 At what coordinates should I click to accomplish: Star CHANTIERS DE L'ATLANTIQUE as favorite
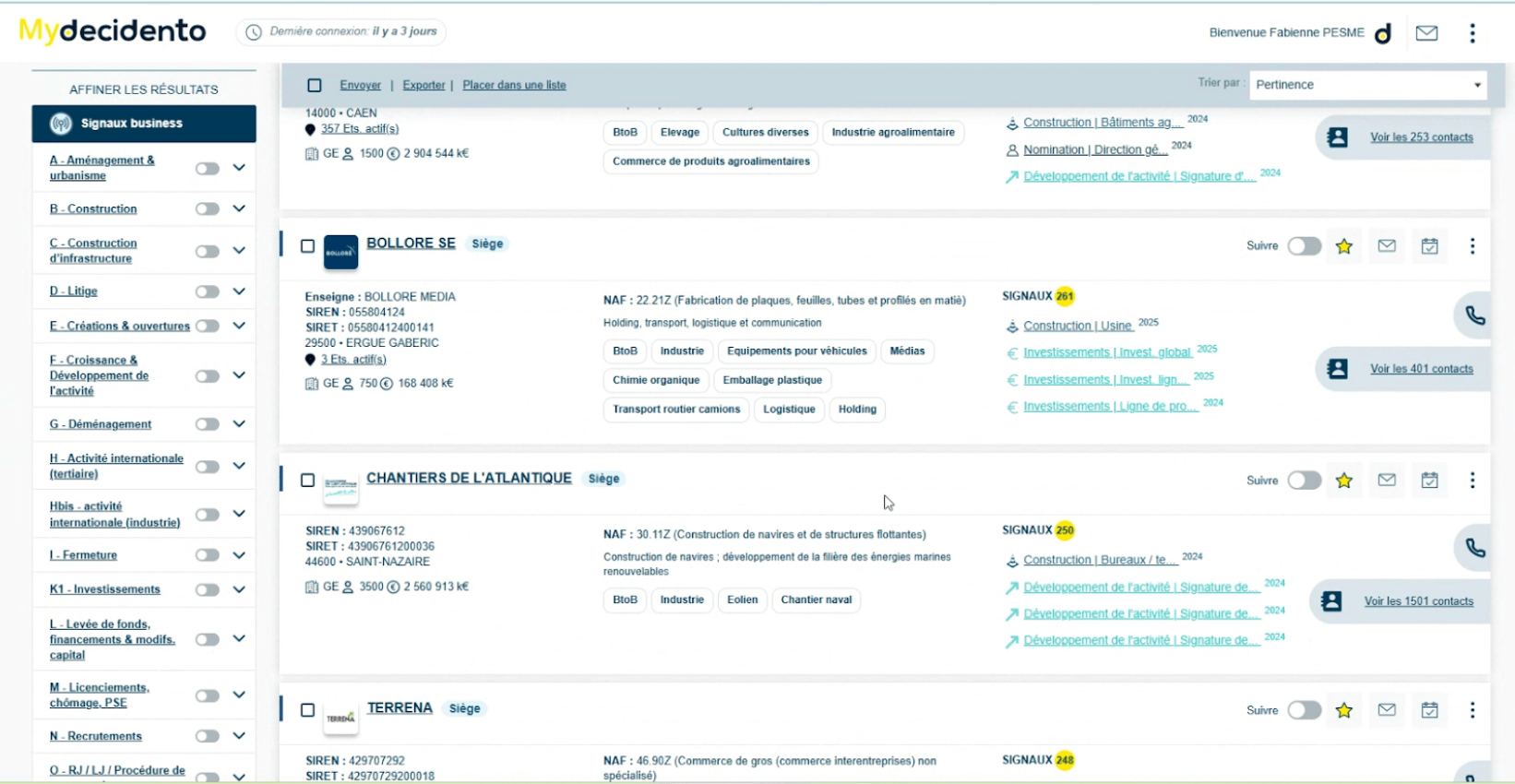click(x=1344, y=481)
